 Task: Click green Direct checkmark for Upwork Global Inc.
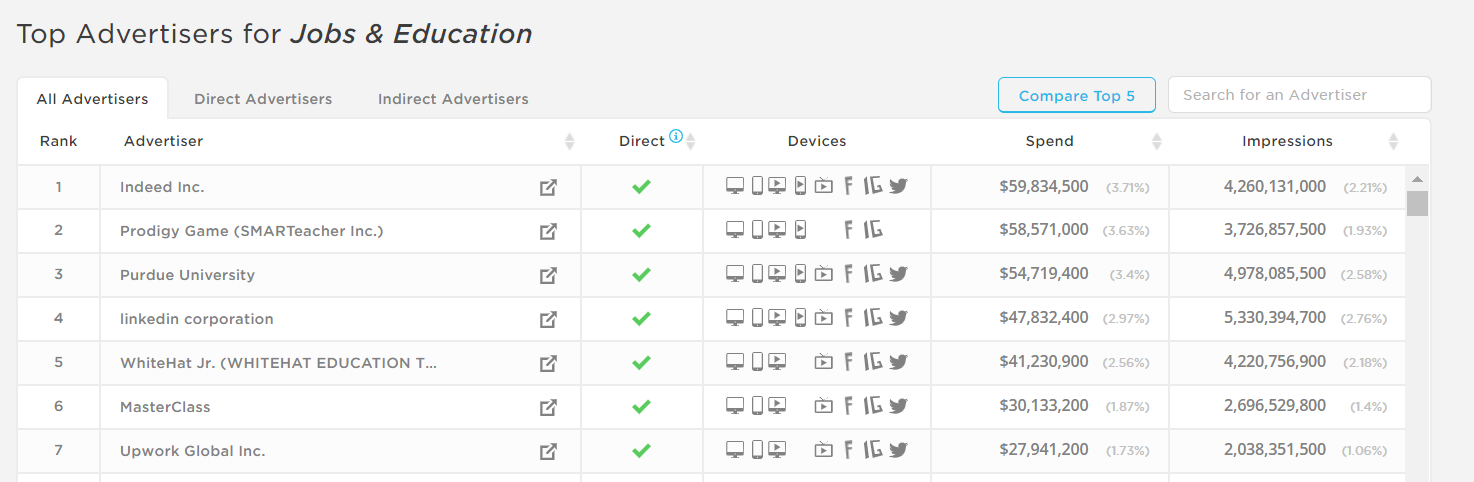(x=642, y=450)
